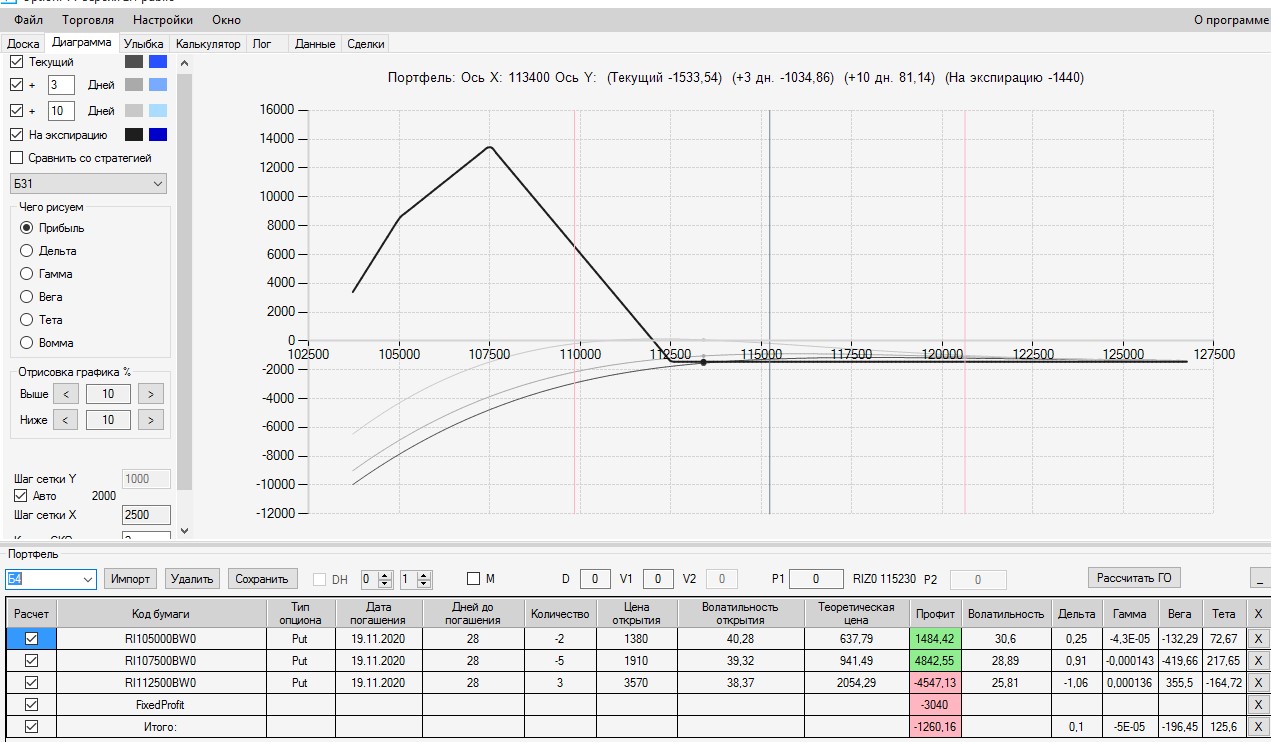Collapse portfolio panel with underscore button
This screenshot has width=1271, height=742.
coord(1259,578)
